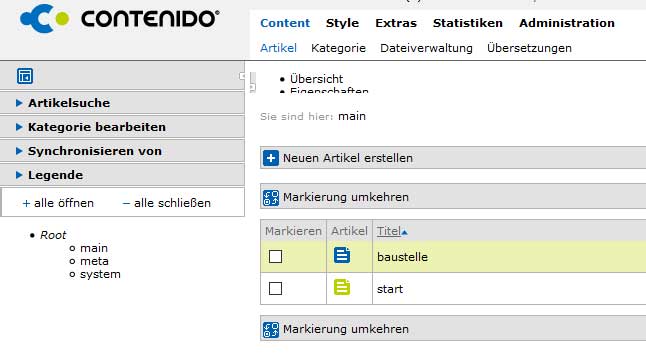The height and width of the screenshot is (362, 646).
Task: Open the blue baustelle article icon
Action: (x=342, y=255)
